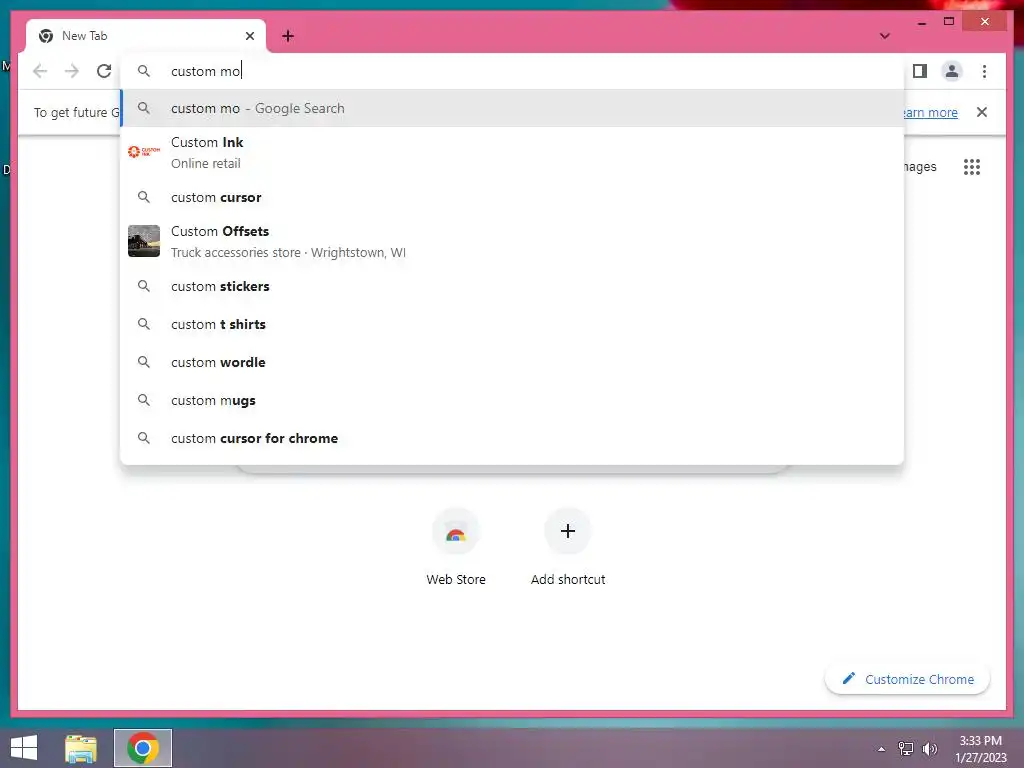
Task: Open the profile avatar menu
Action: pos(952,71)
